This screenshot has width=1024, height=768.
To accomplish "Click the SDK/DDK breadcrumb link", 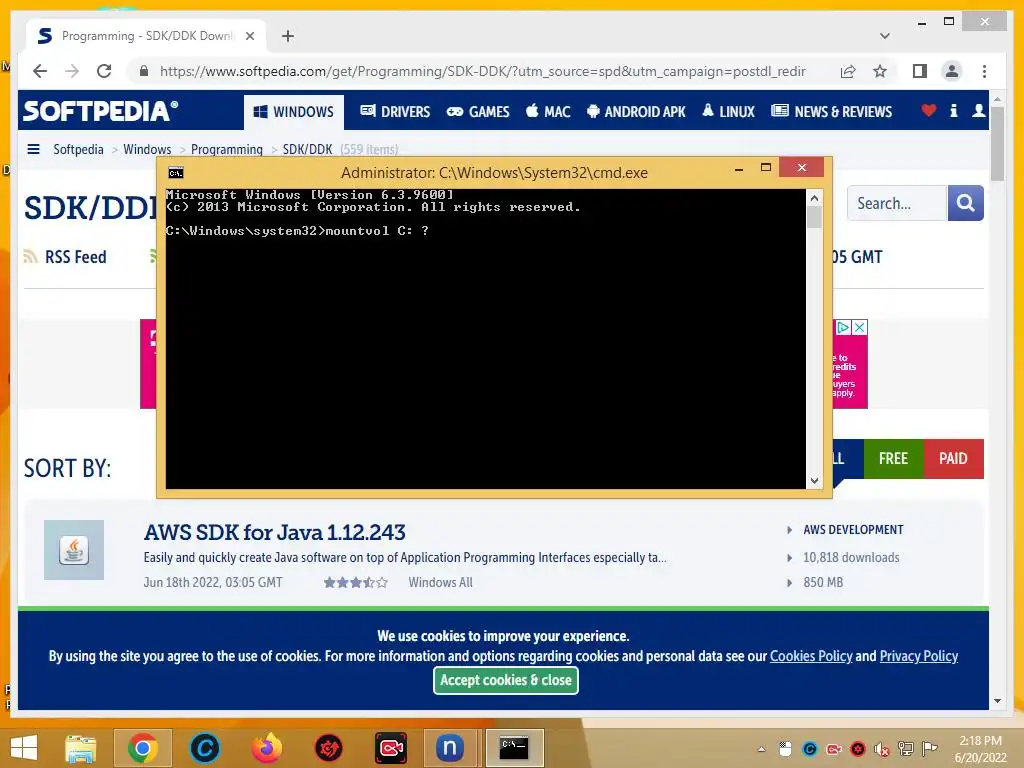I will pos(307,150).
